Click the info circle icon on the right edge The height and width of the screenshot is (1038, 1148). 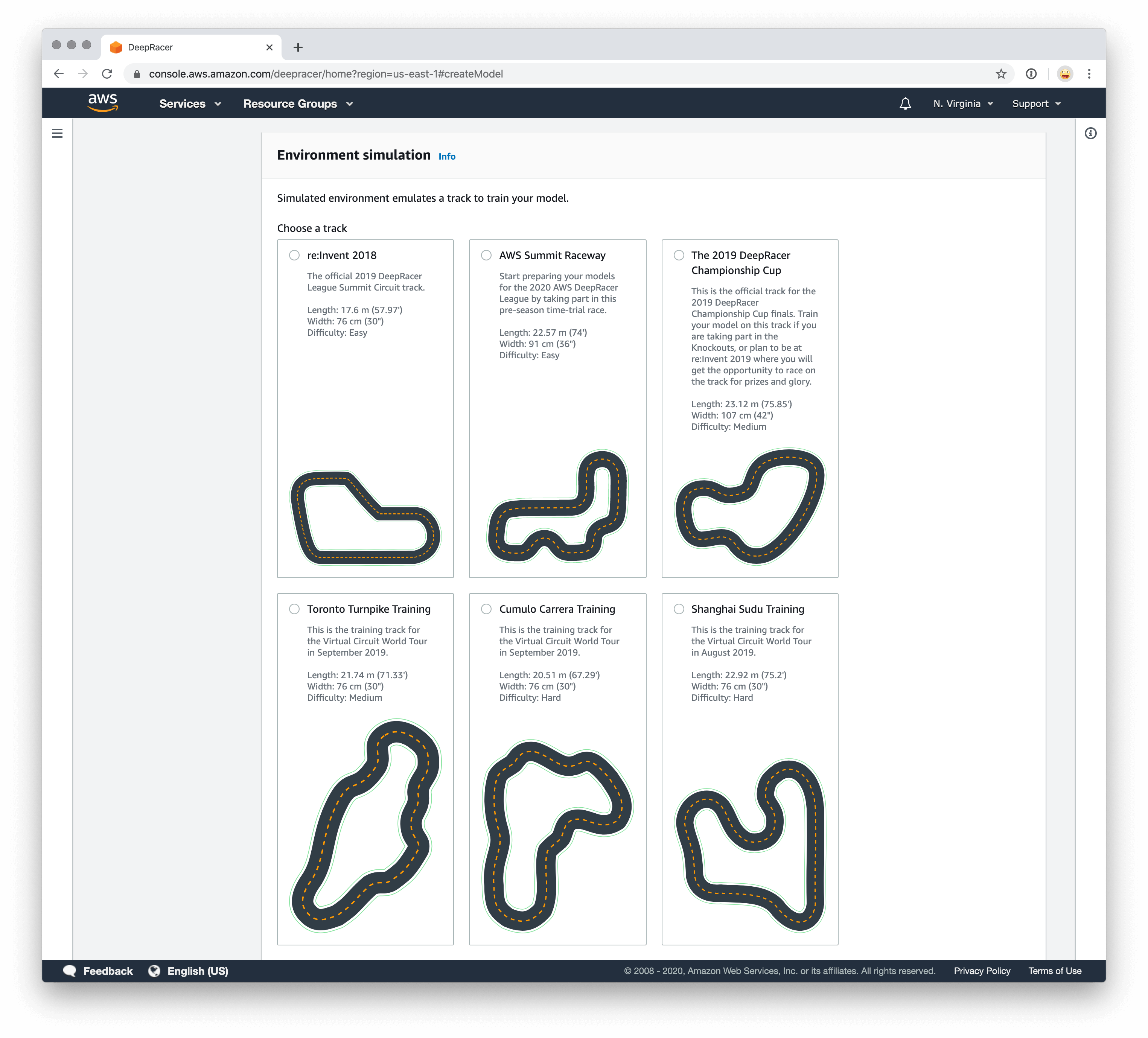(1090, 133)
